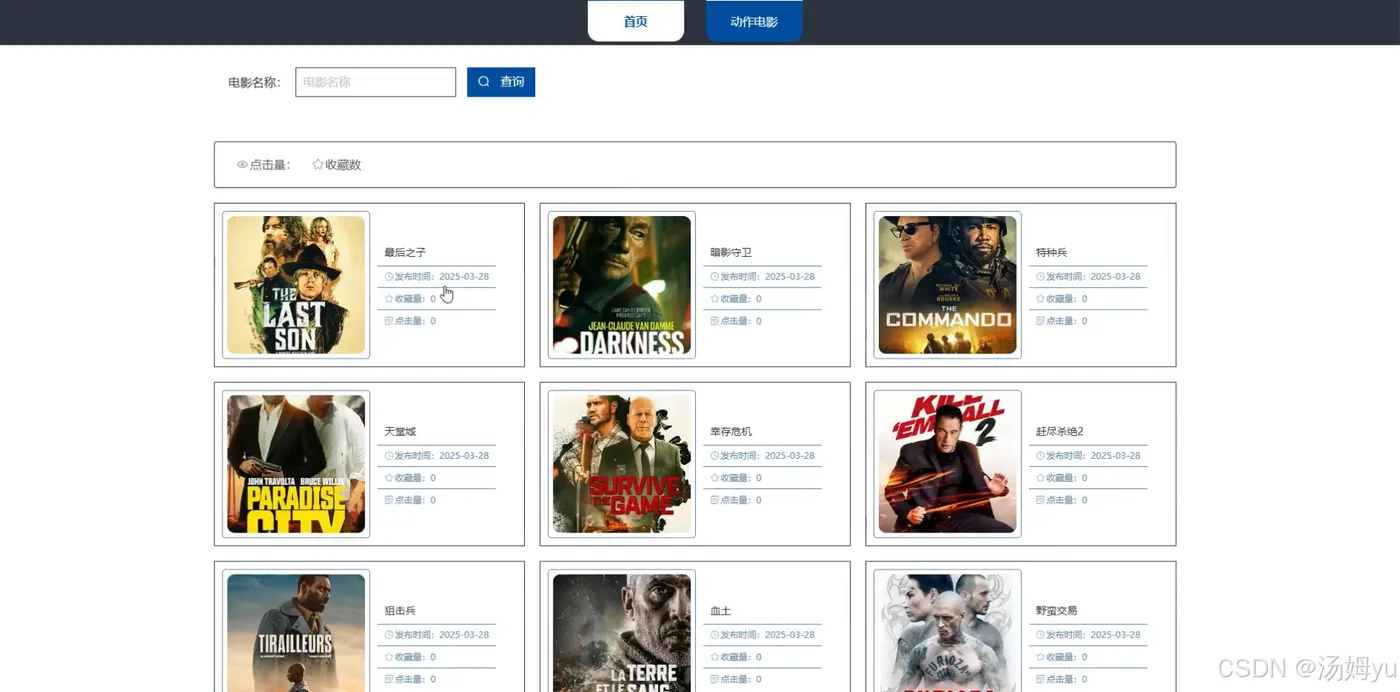This screenshot has width=1400, height=692.
Task: Click star 收藏量 icon for 特种兵
Action: (x=1041, y=299)
